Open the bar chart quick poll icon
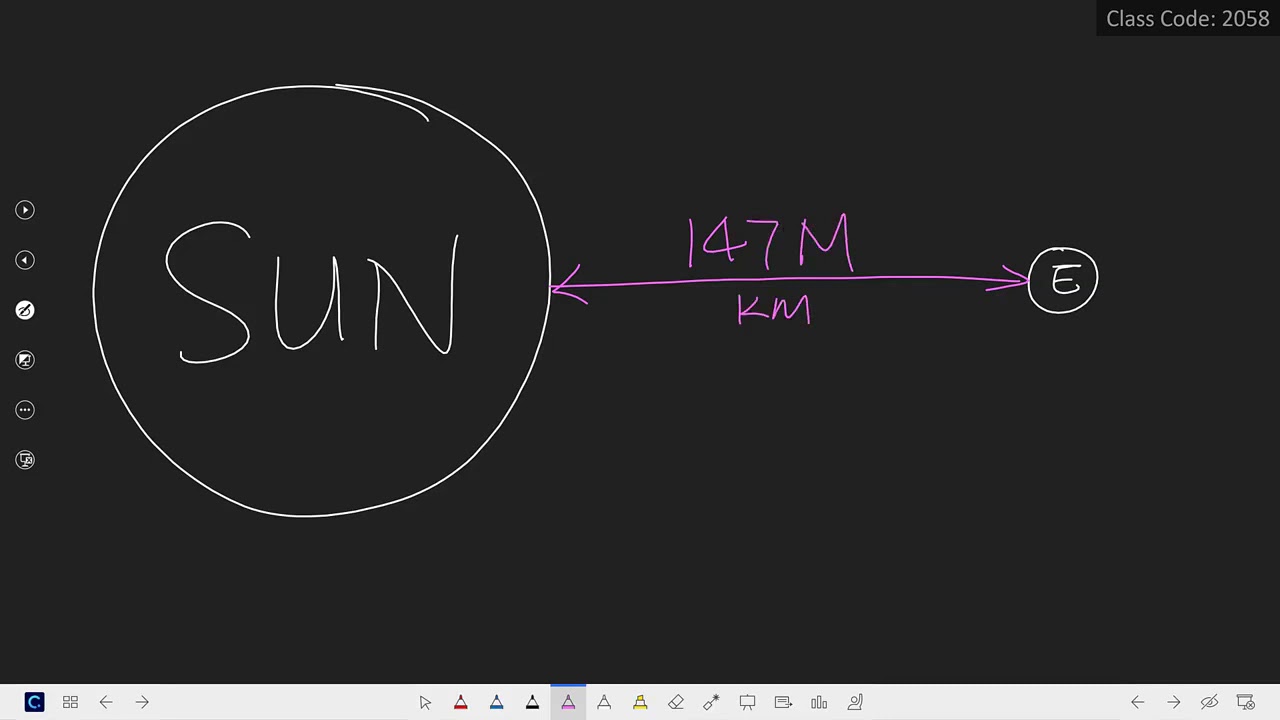The image size is (1280, 720). pyautogui.click(x=819, y=702)
